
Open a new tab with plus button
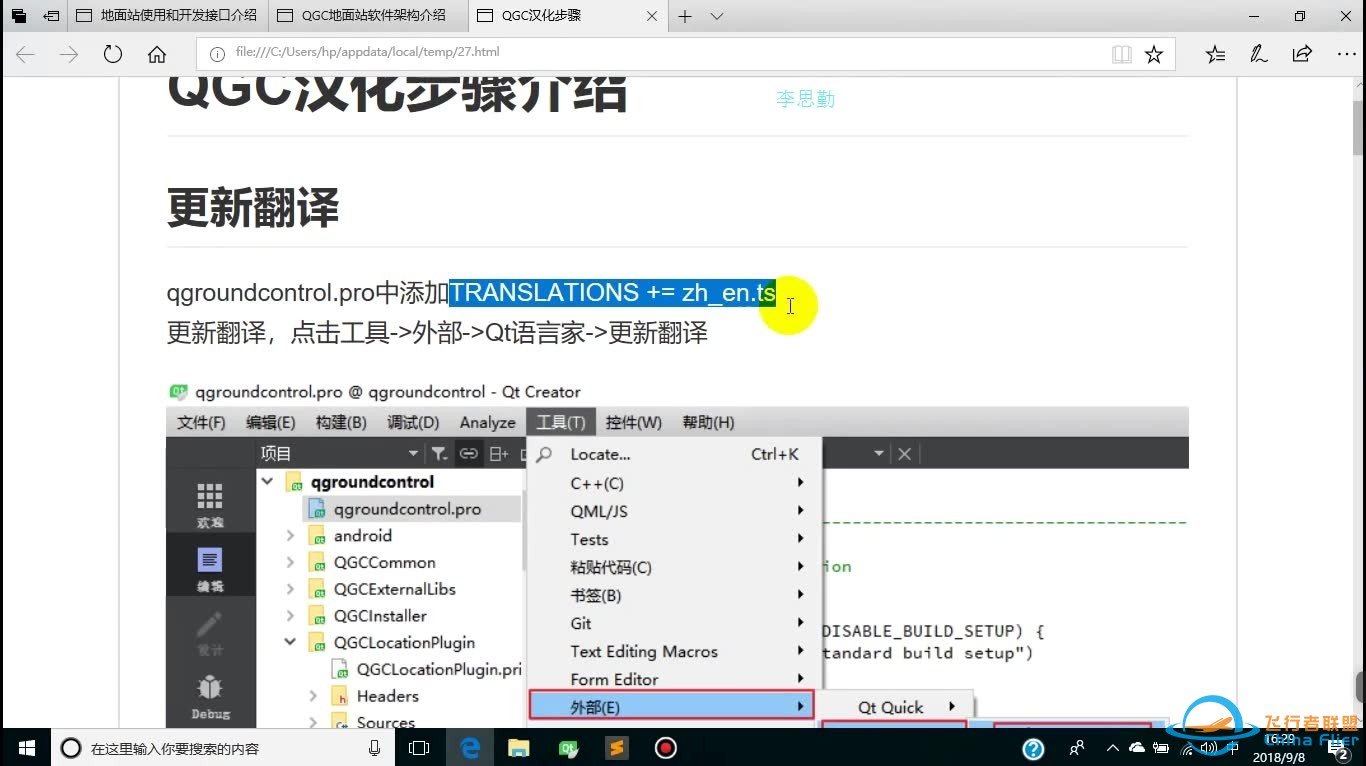tap(685, 16)
